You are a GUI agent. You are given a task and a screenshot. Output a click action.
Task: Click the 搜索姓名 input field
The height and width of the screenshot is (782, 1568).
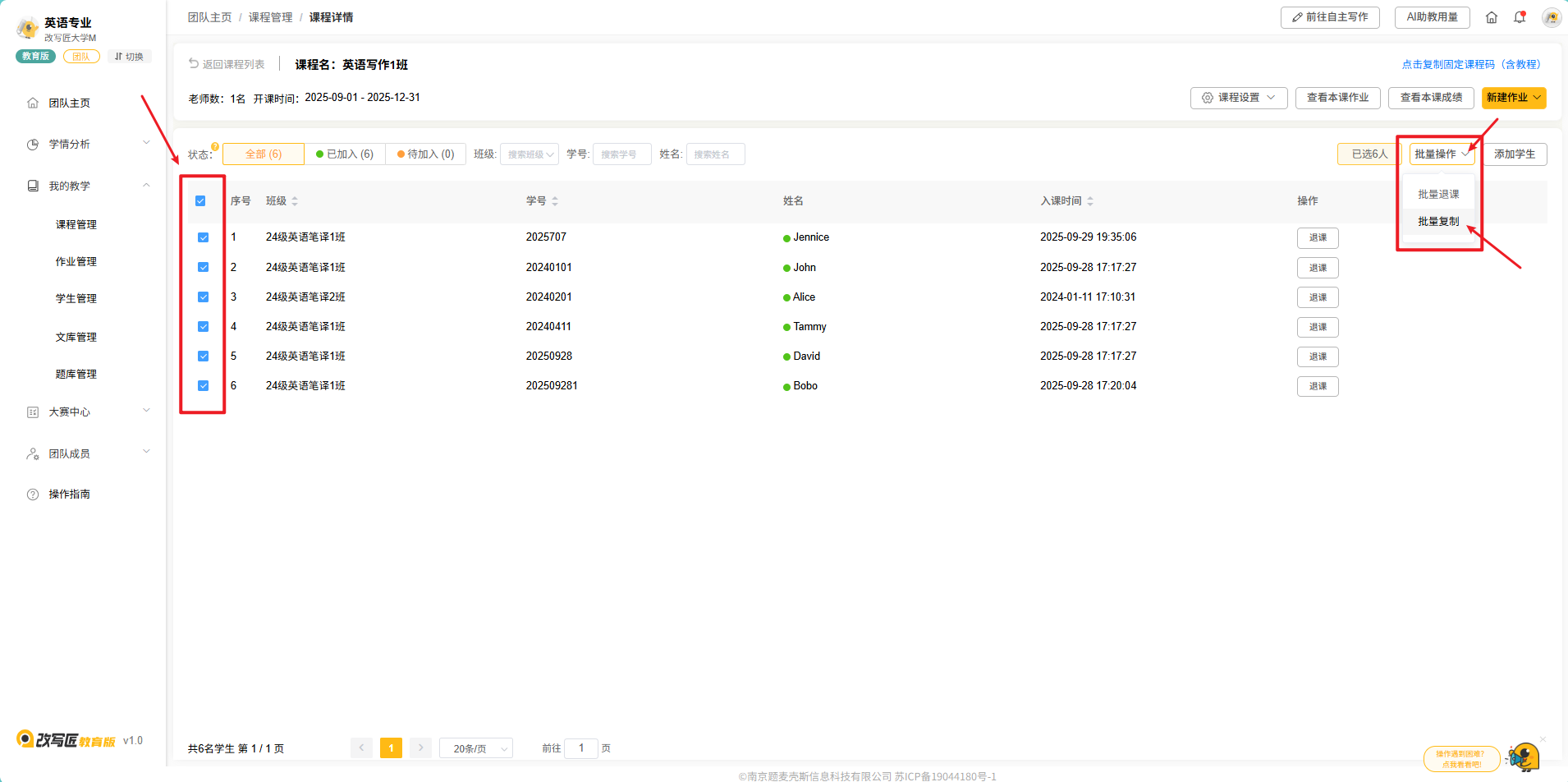(715, 154)
